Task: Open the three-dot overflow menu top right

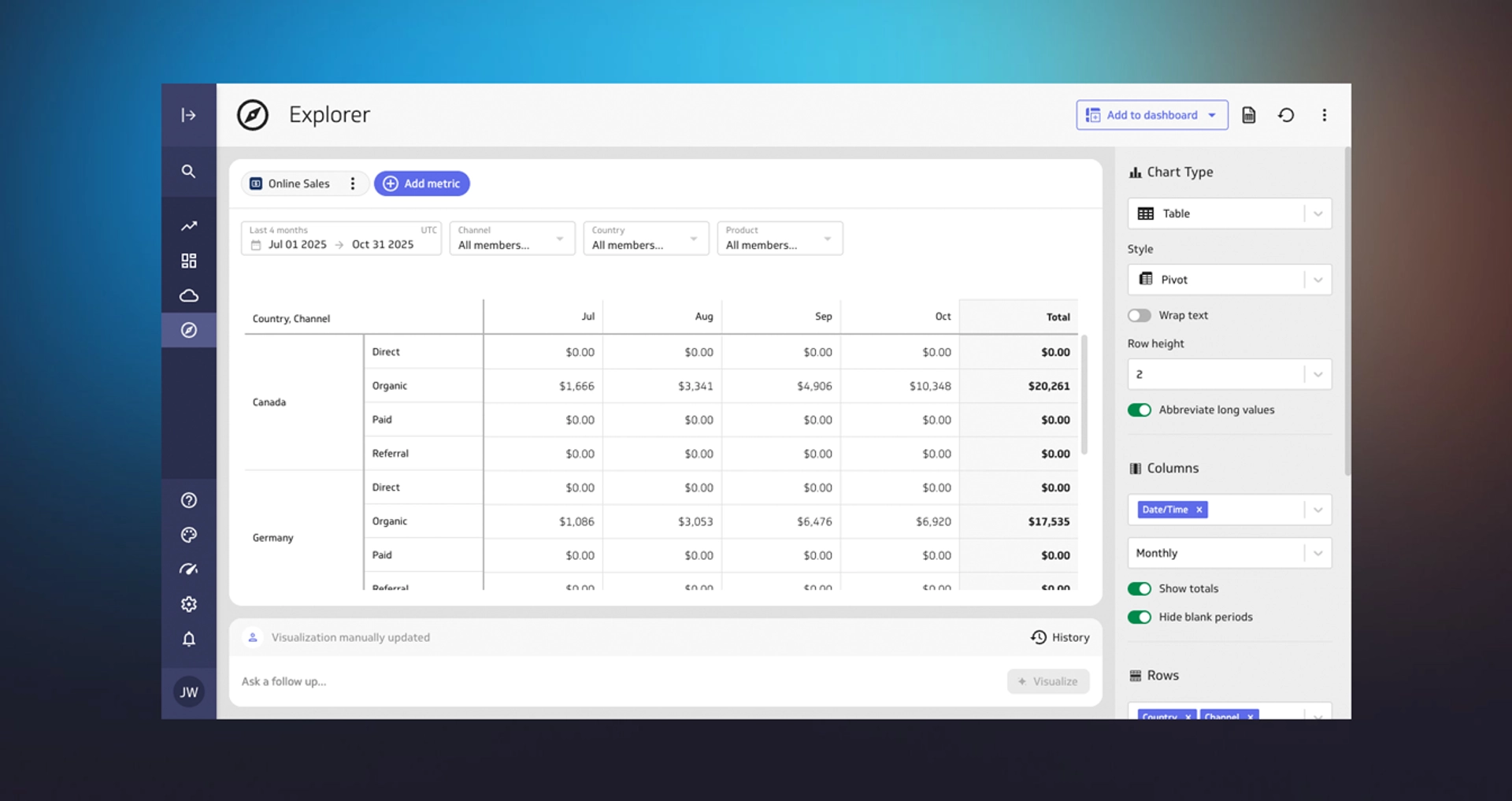Action: [1325, 114]
